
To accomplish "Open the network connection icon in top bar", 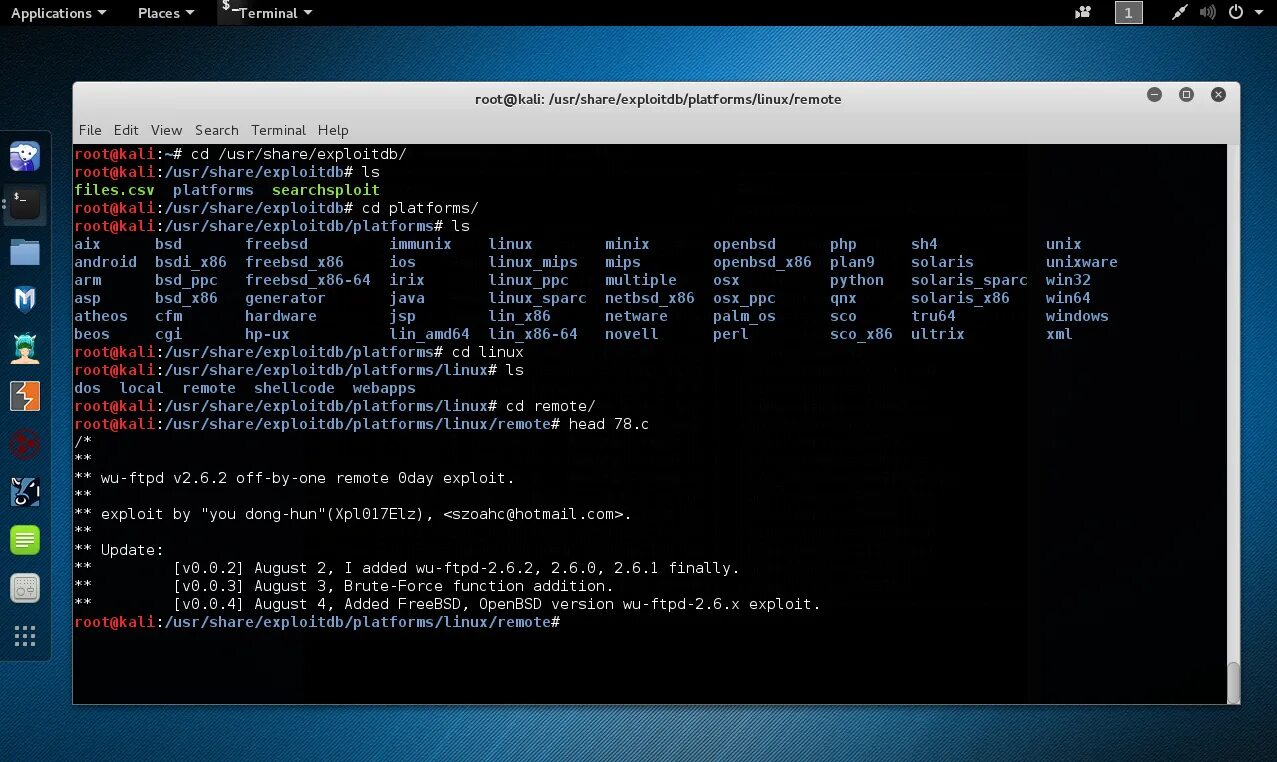I will (1180, 13).
